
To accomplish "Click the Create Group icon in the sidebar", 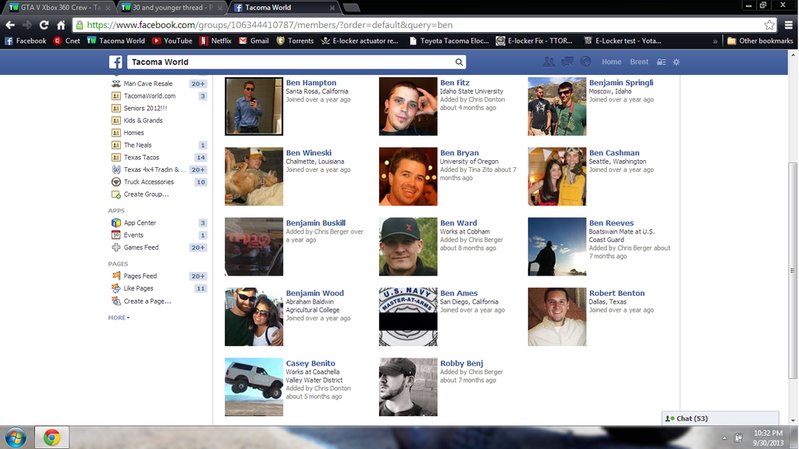I will click(x=116, y=194).
